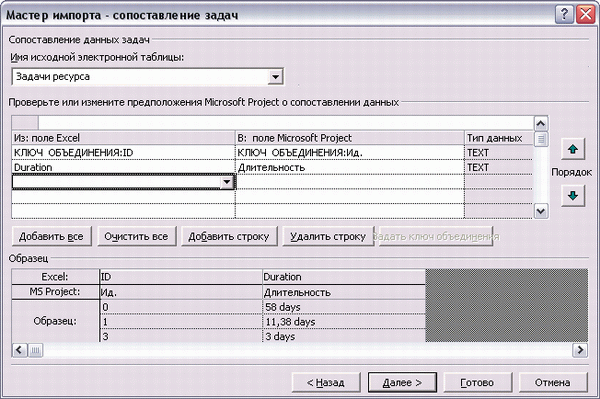Click the edit field above the mapping table

click(x=286, y=123)
